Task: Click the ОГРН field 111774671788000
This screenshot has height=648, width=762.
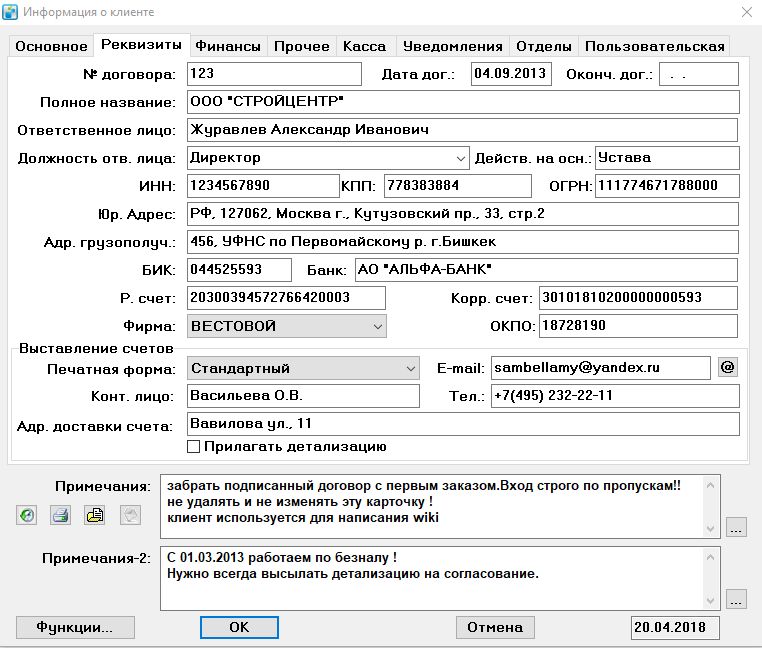Action: click(x=667, y=186)
